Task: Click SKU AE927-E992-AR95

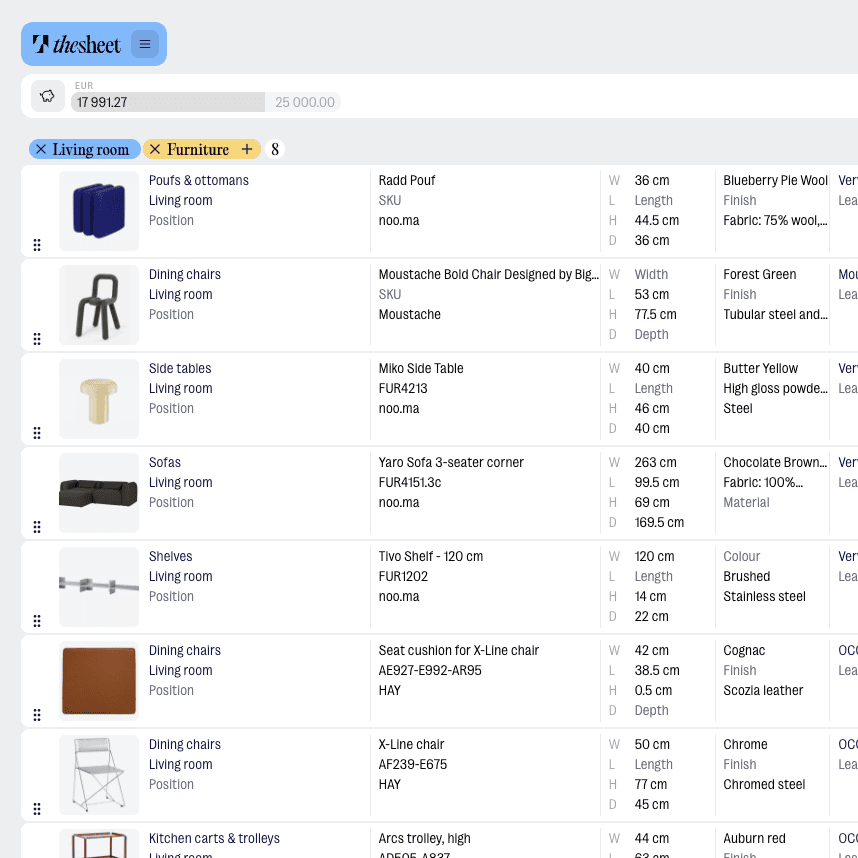Action: 430,671
